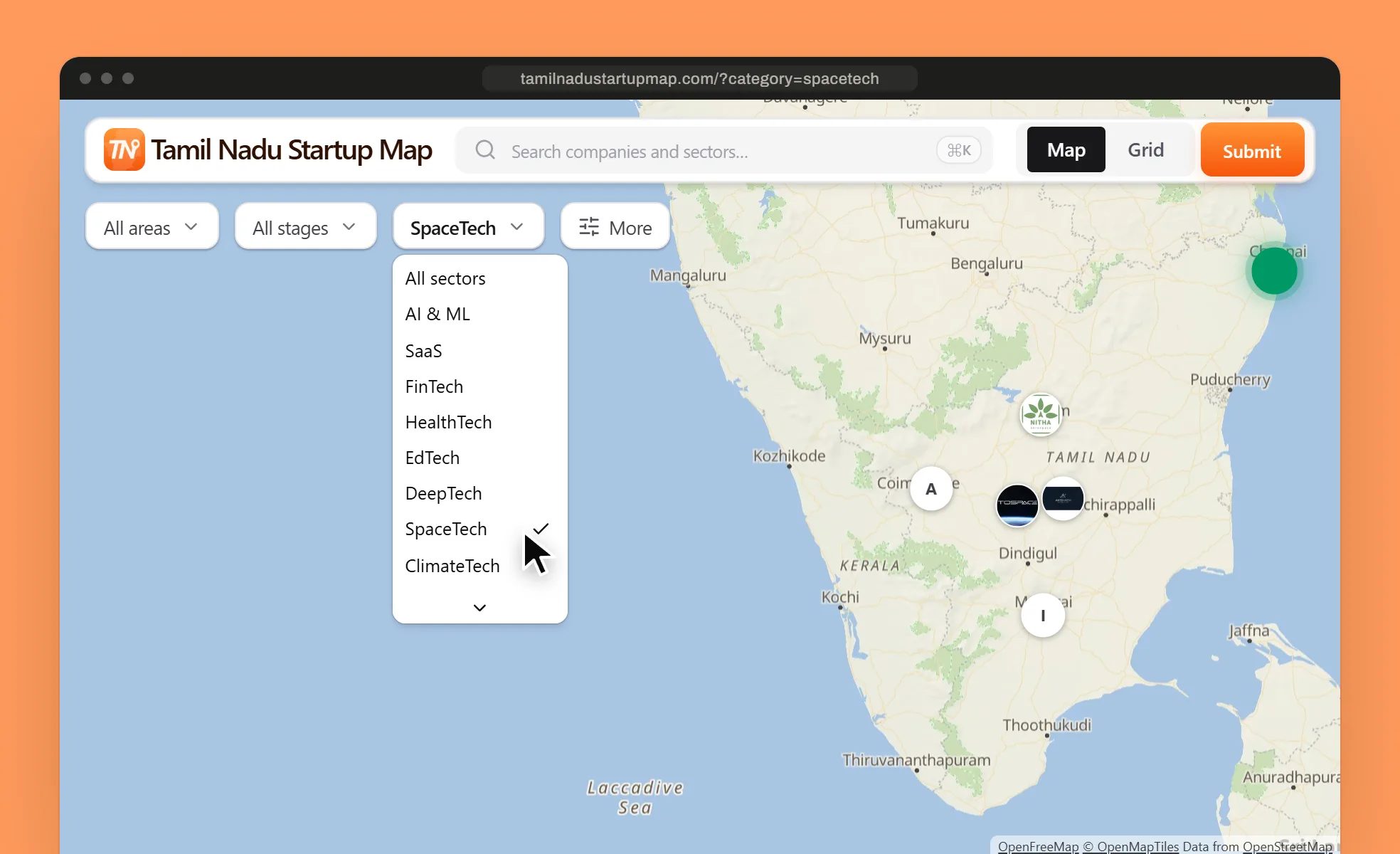Select the 'A' marker near Coimbatore
The height and width of the screenshot is (854, 1400).
[x=931, y=489]
